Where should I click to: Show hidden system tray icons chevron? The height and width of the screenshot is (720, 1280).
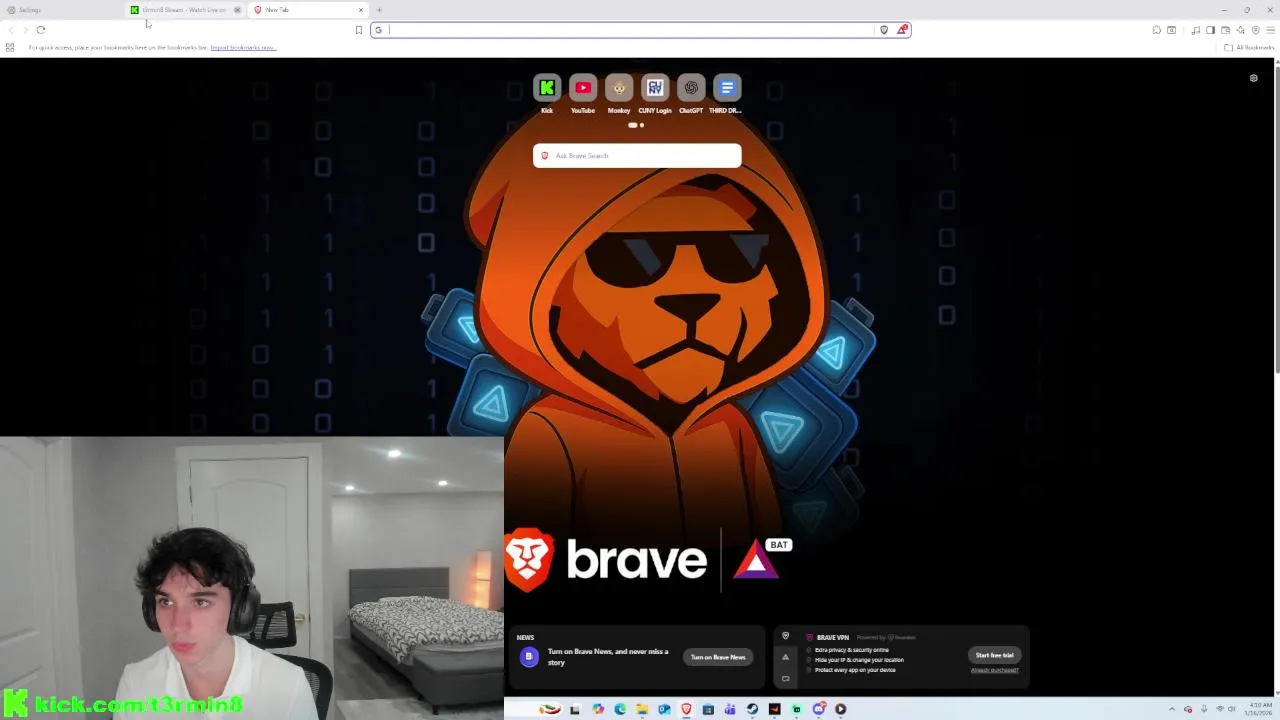click(1173, 709)
